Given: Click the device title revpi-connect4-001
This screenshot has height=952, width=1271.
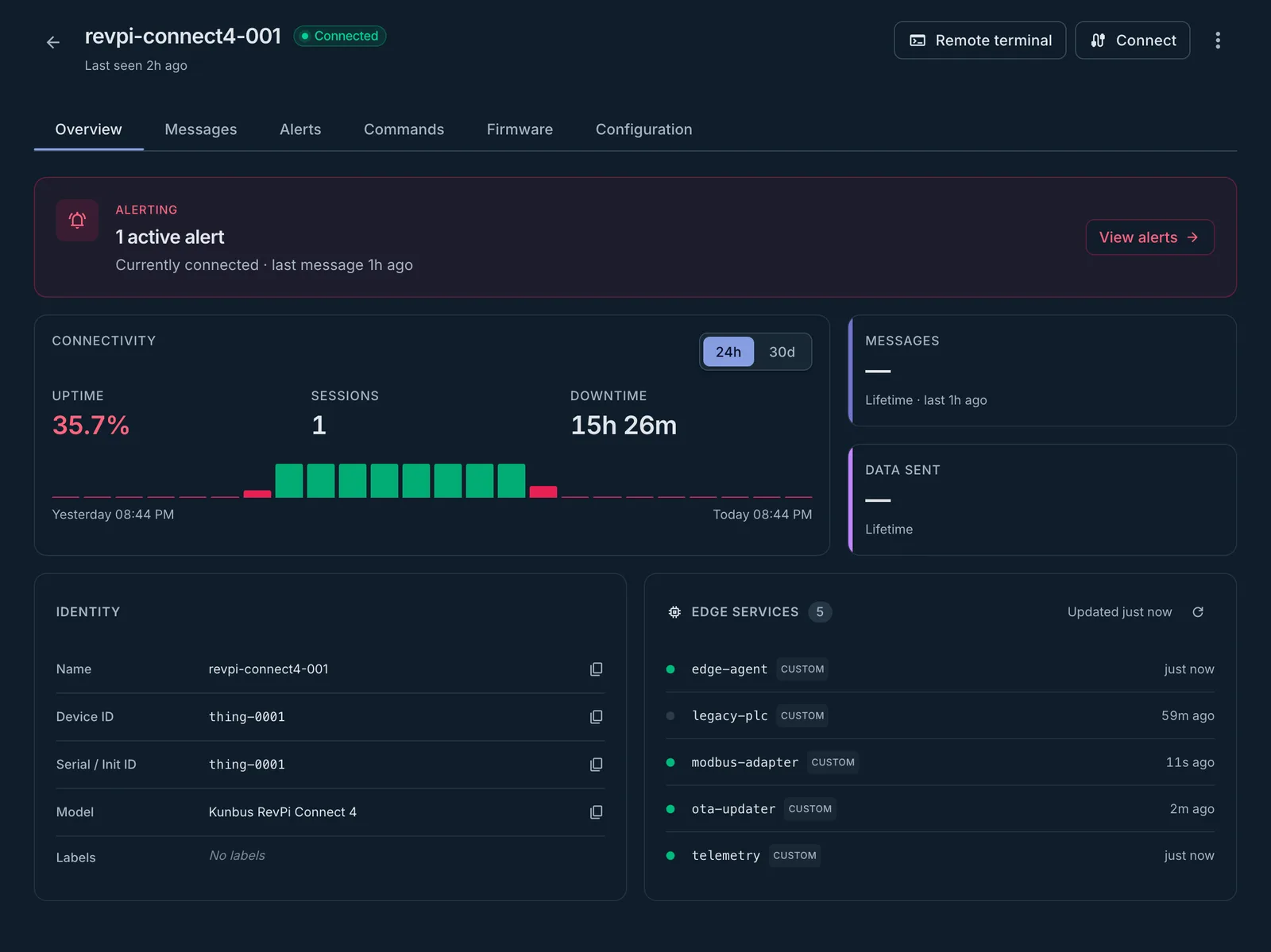Looking at the screenshot, I should (183, 36).
